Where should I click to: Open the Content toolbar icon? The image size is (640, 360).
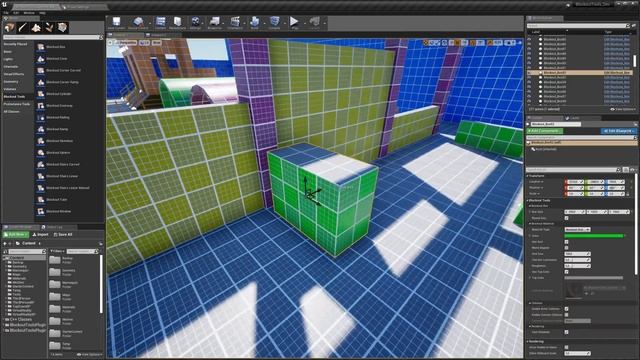[x=160, y=22]
